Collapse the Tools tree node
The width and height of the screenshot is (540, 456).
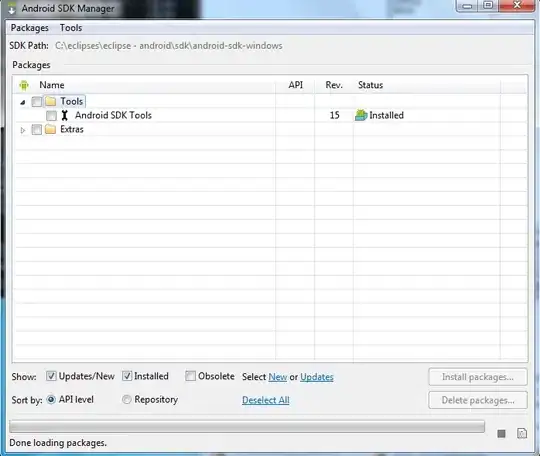coord(23,102)
